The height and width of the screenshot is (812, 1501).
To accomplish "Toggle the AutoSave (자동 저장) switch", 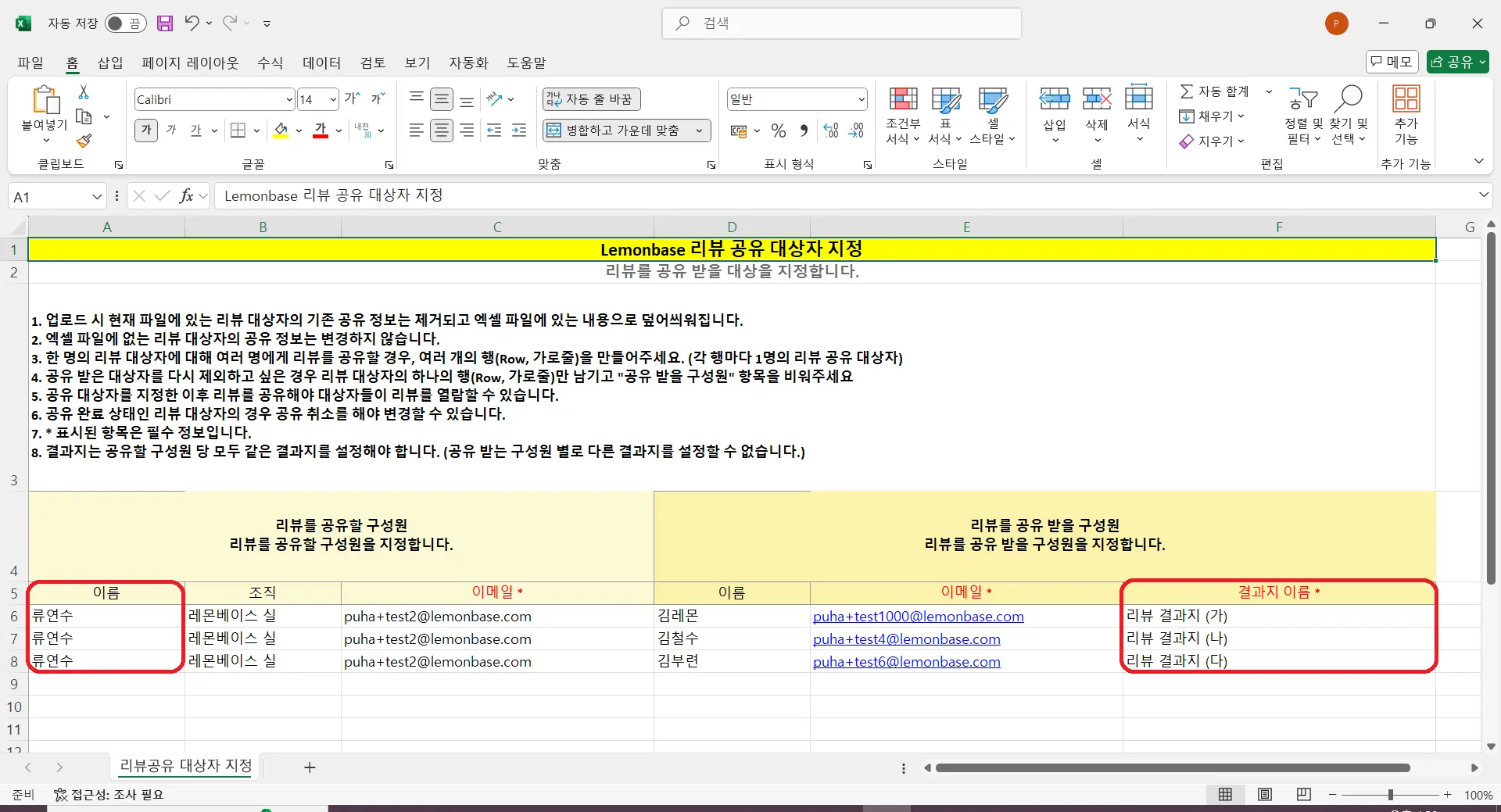I will [x=125, y=23].
